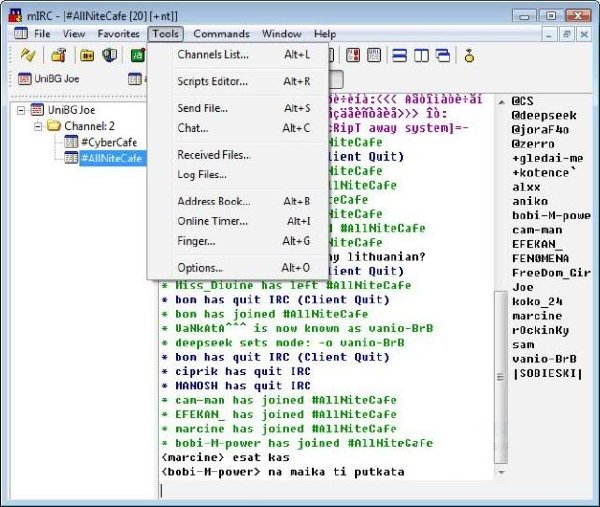Viewport: 600px width, 507px height.
Task: Choose Channels List from Tools menu
Action: pyautogui.click(x=238, y=55)
